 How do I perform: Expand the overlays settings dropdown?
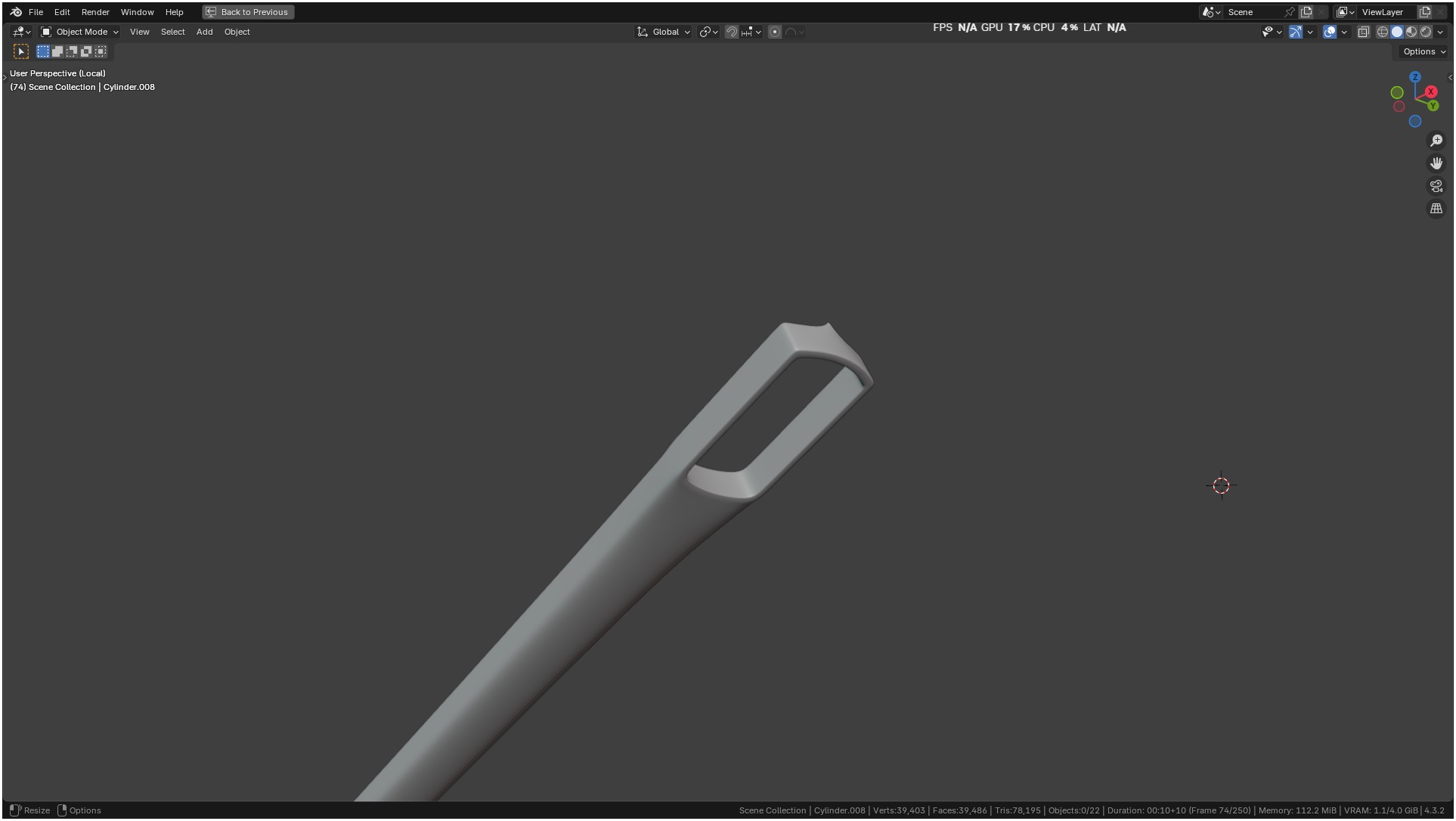(x=1344, y=32)
